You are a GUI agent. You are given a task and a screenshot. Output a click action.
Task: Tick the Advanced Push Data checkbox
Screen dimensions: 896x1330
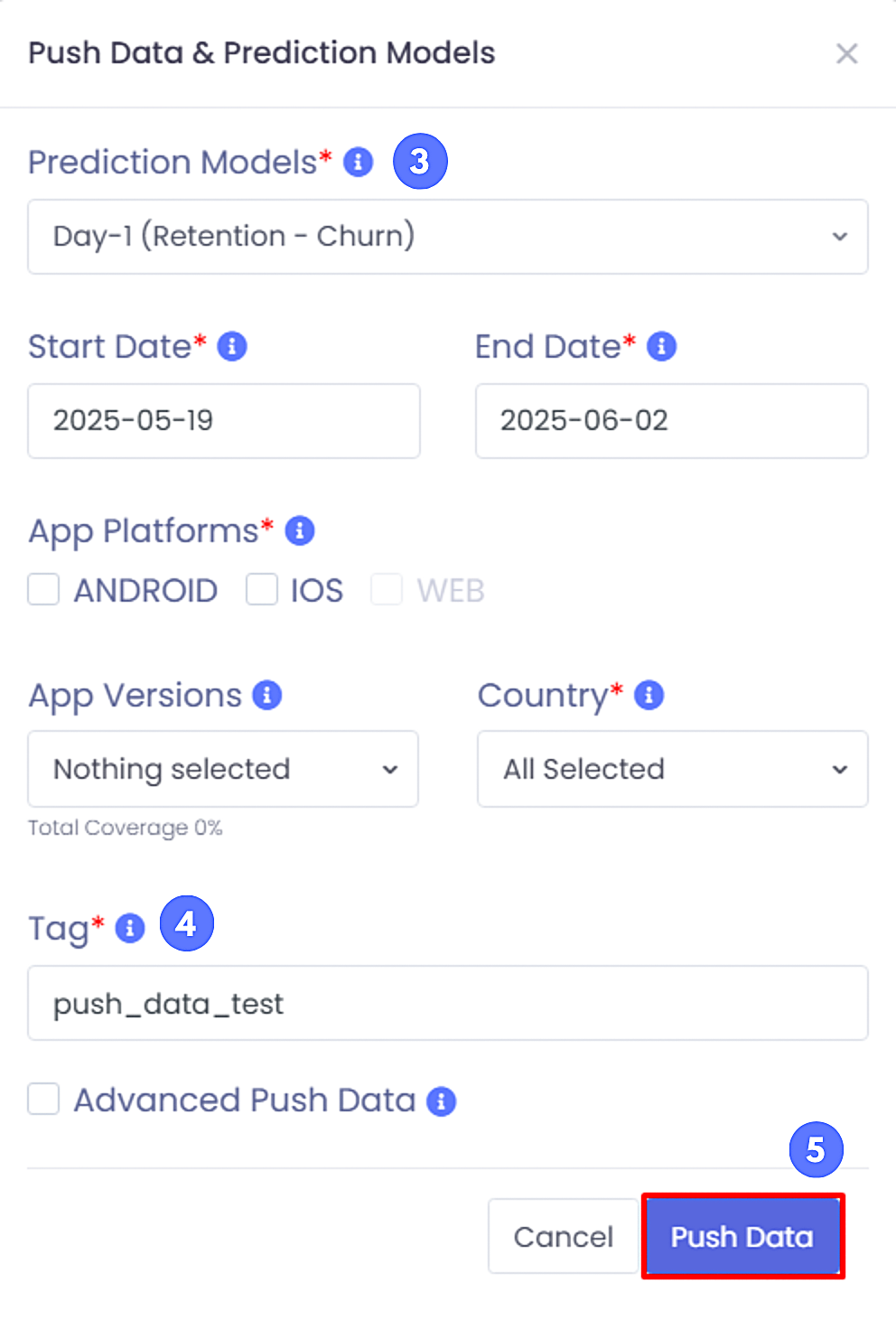pos(43,1100)
